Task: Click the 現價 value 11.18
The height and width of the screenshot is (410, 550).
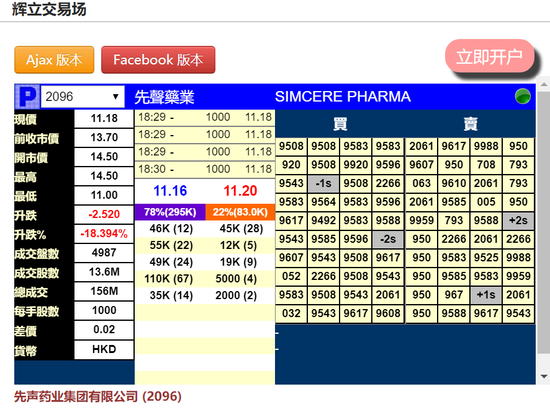Action: point(104,119)
